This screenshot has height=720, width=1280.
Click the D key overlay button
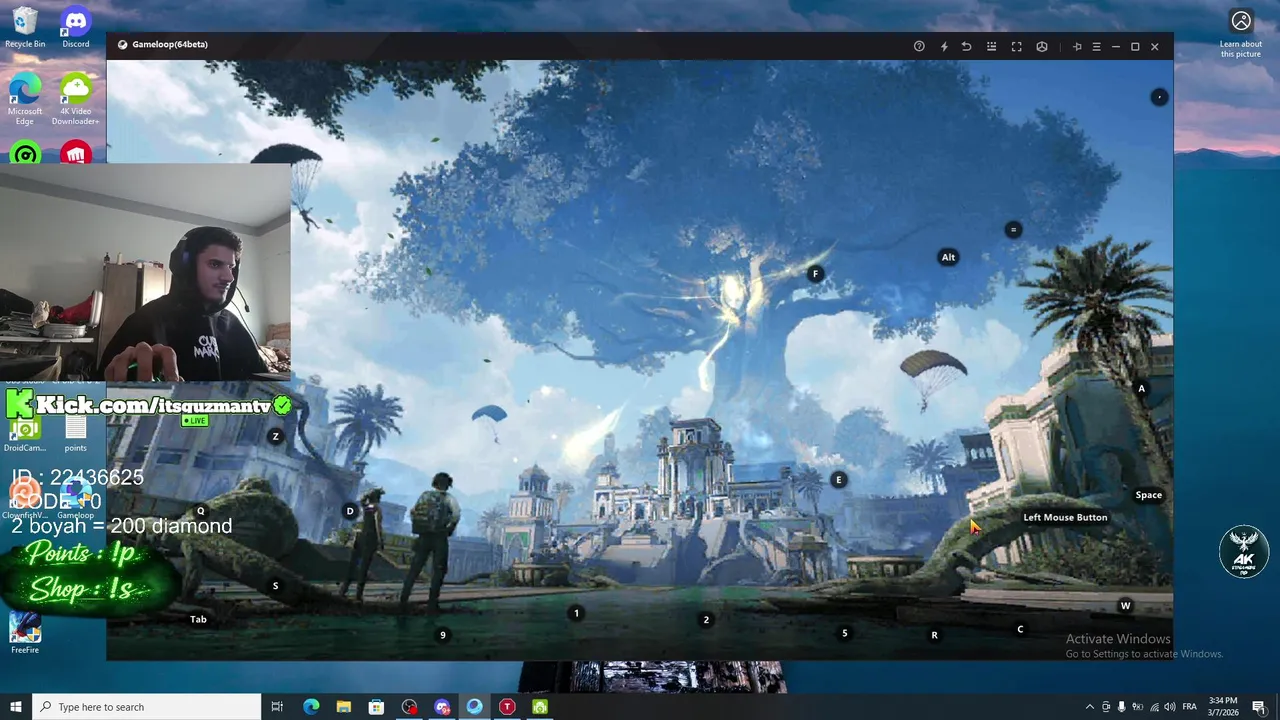(x=349, y=511)
